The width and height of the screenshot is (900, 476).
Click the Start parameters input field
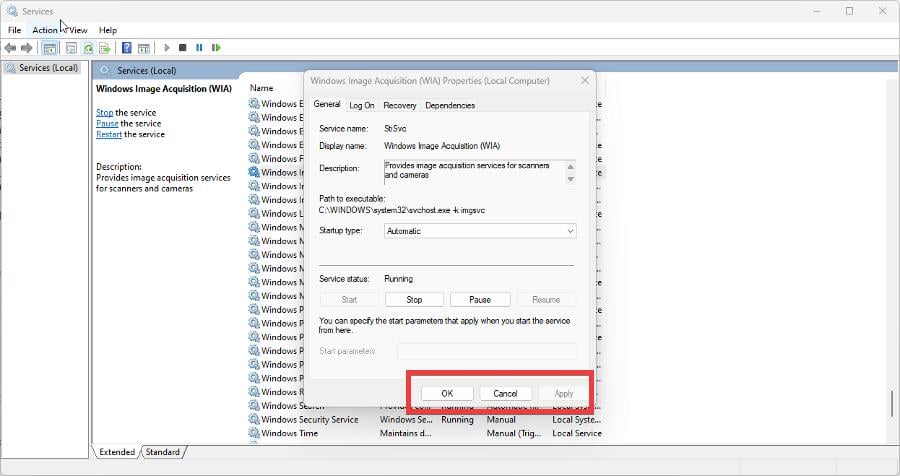(x=487, y=351)
